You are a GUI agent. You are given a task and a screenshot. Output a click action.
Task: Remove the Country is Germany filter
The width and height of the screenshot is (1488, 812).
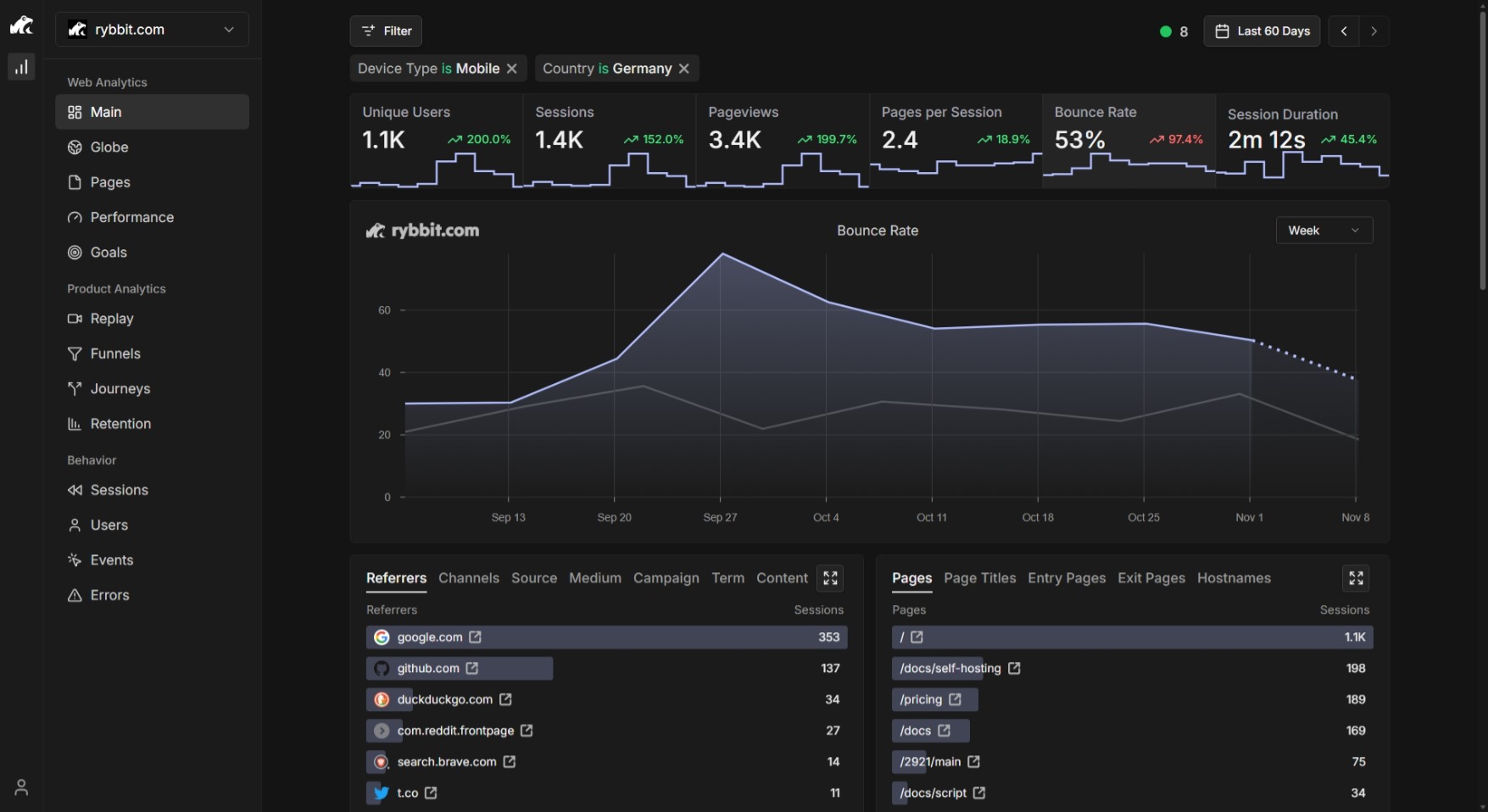click(684, 69)
